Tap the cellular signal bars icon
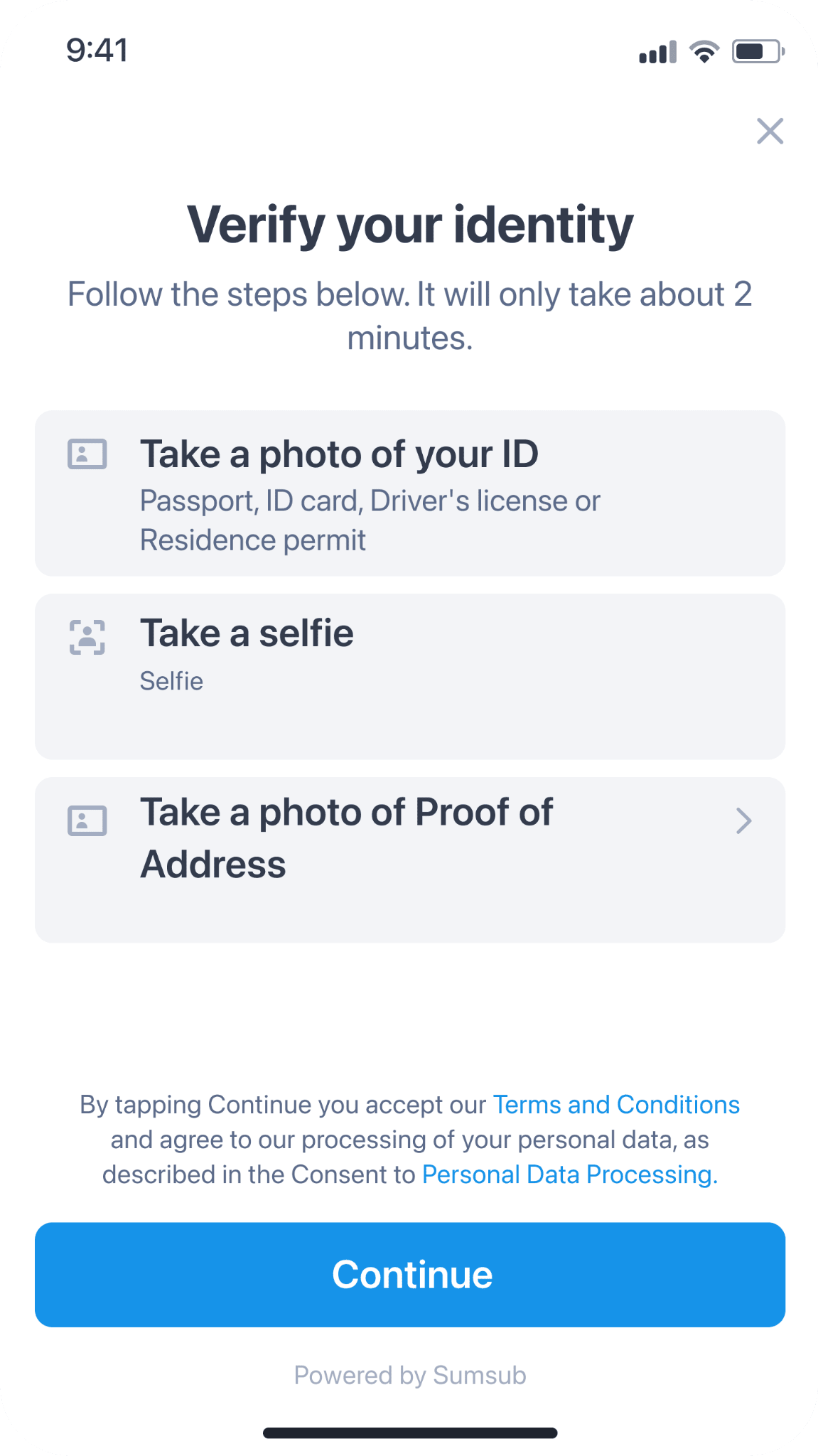 657,53
